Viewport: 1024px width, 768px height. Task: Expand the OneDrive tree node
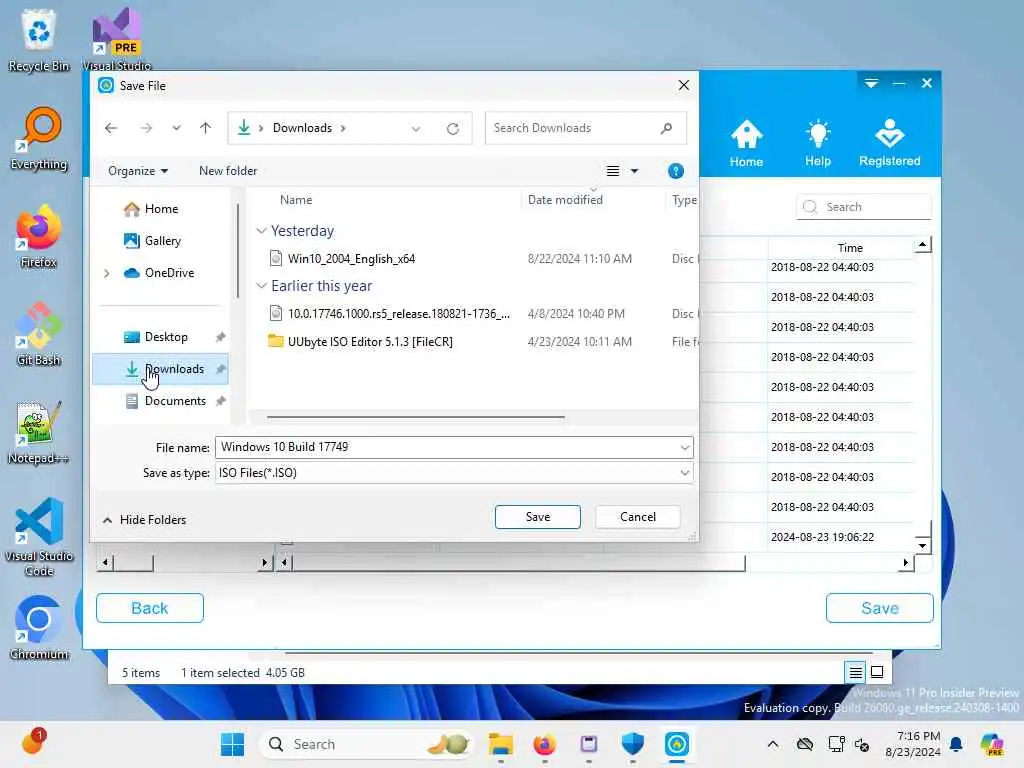(106, 273)
